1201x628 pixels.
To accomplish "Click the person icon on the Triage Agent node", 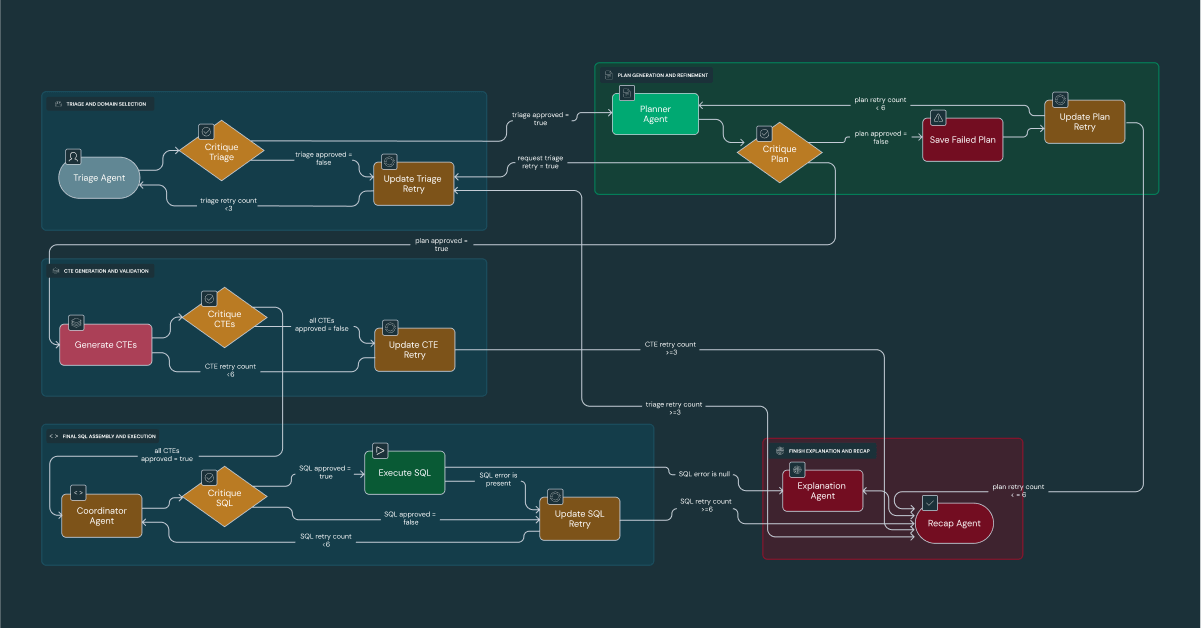I will (73, 157).
